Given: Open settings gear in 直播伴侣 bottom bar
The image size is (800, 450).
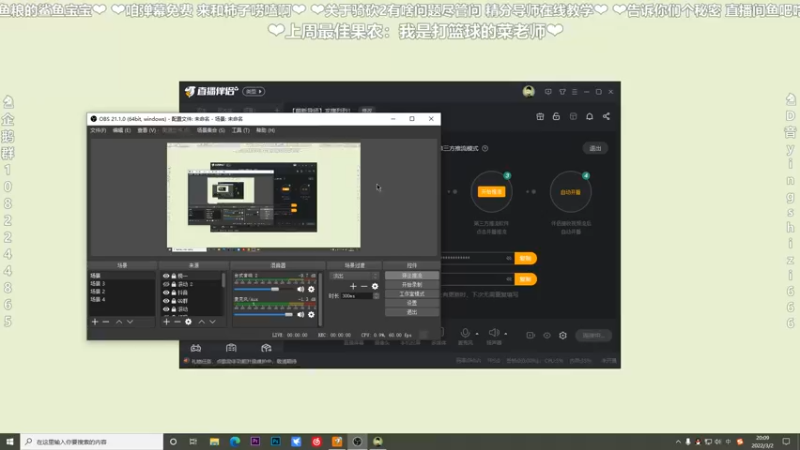Looking at the screenshot, I should point(563,335).
